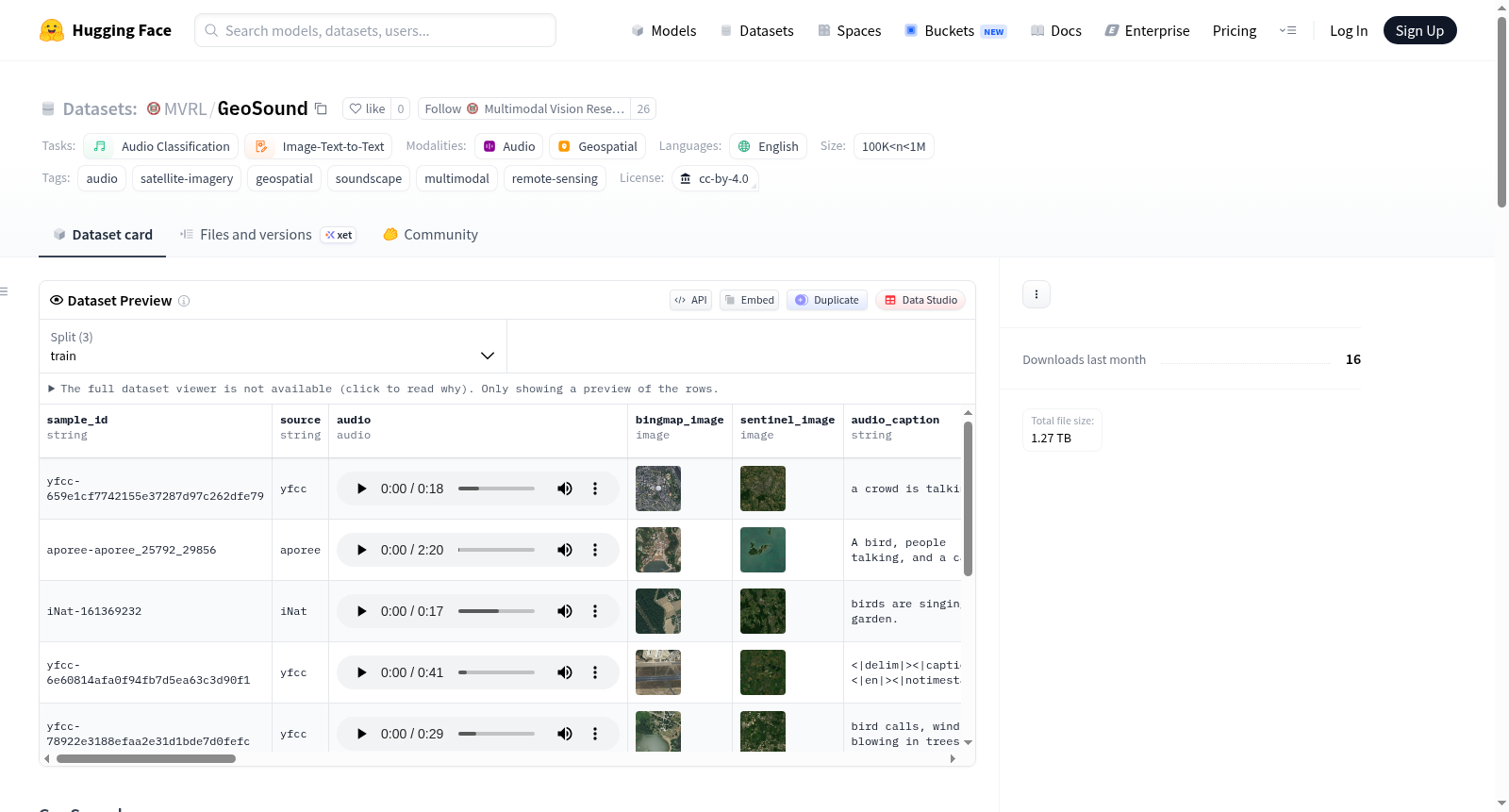Open the three-dot options menu above downloads
Image resolution: width=1509 pixels, height=812 pixels.
point(1036,294)
